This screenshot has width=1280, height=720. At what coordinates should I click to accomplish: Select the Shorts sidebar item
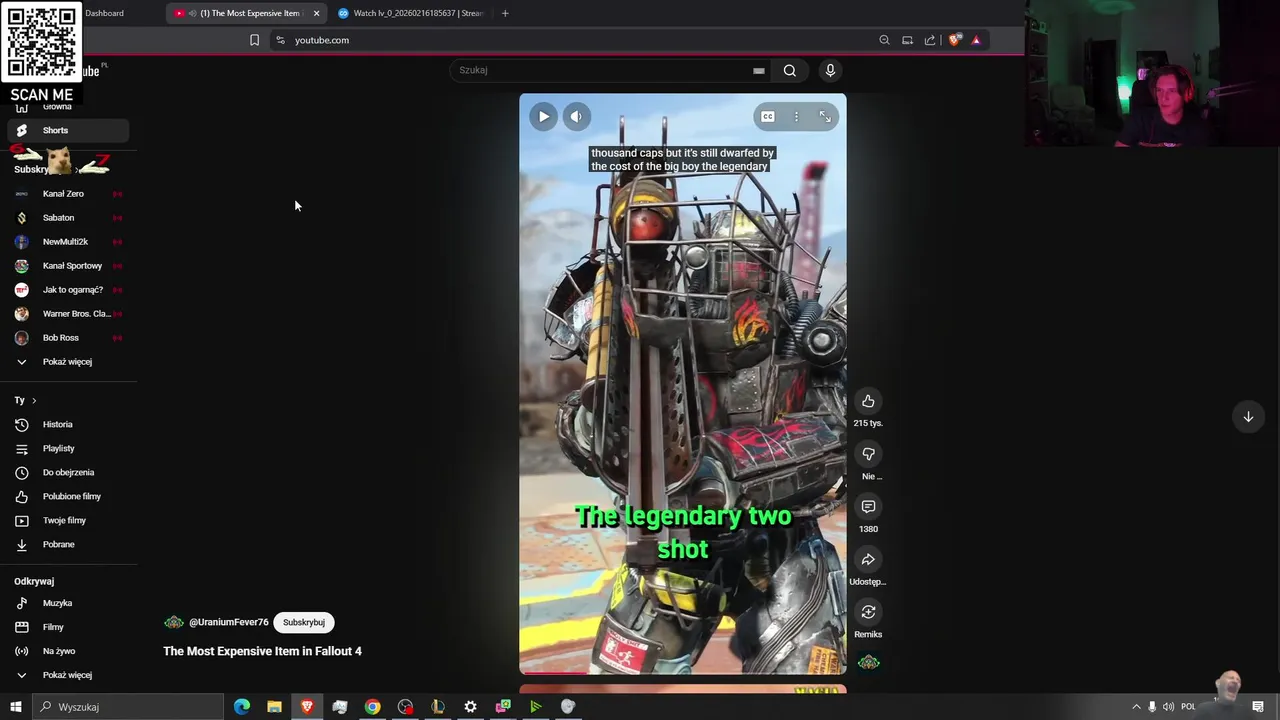click(x=68, y=130)
